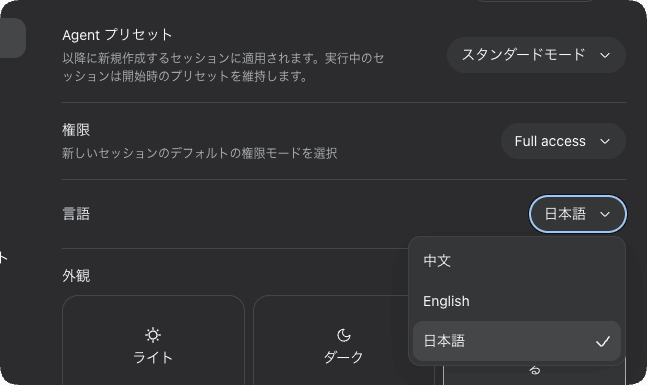
Task: Click the Agent プリセット heading
Action: point(117,35)
